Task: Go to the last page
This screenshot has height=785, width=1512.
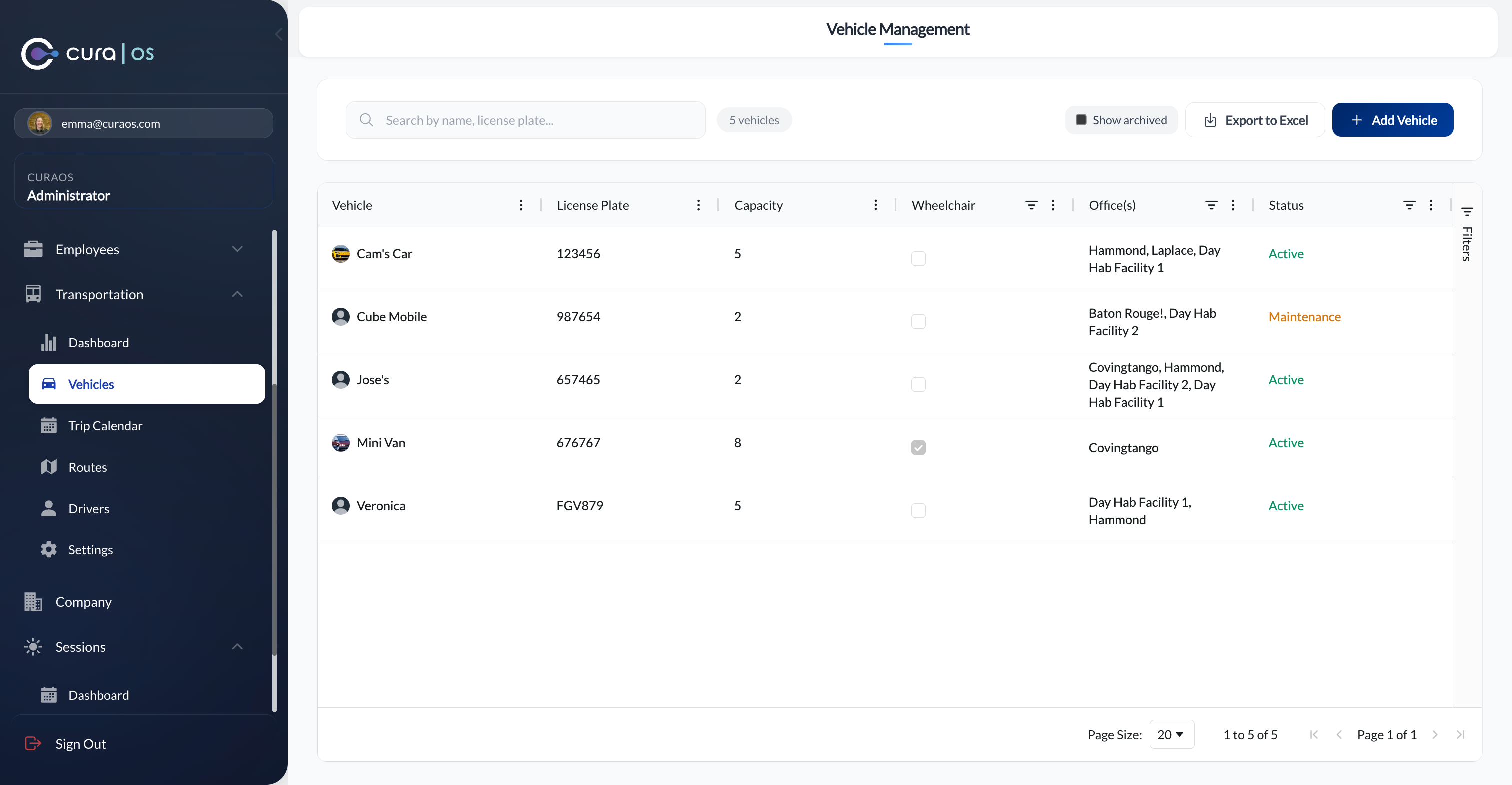Action: [1460, 734]
